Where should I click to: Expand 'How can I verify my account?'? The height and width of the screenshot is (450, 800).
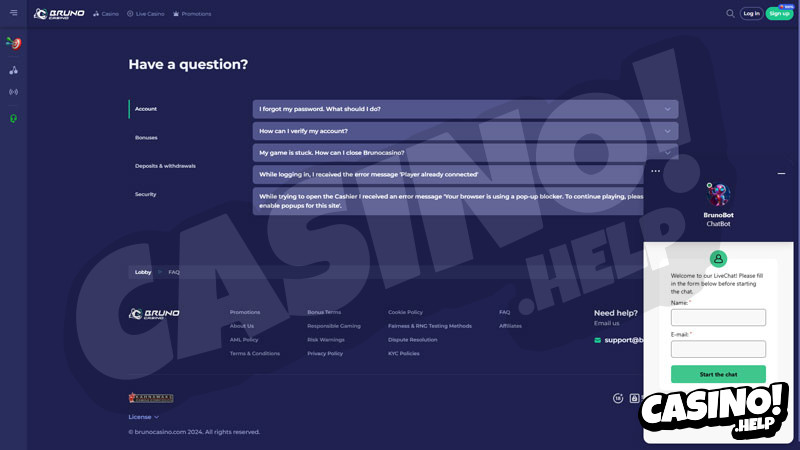[x=465, y=131]
